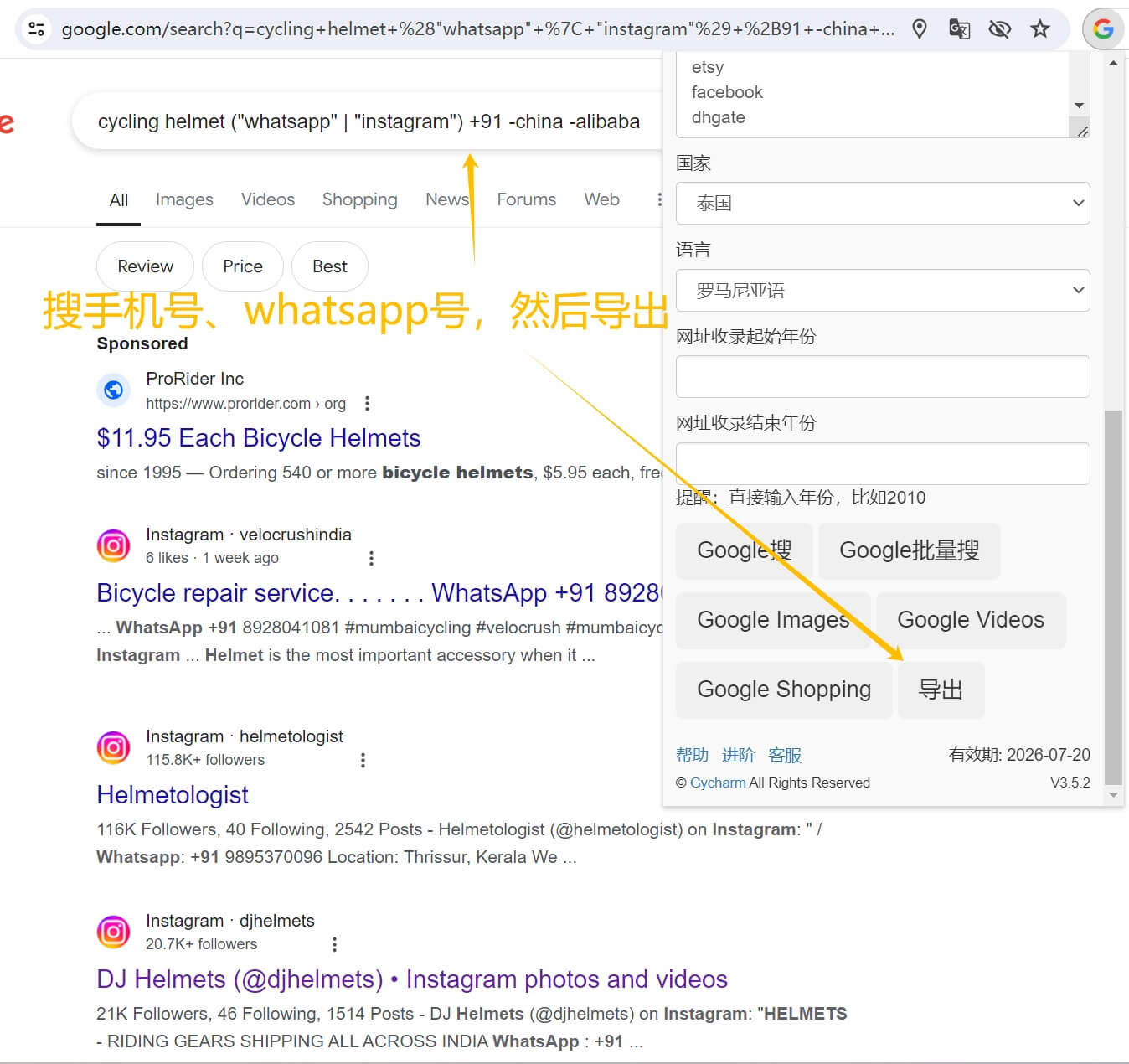The height and width of the screenshot is (1064, 1129).
Task: Open options menu for velocrushindia result
Action: pos(371,558)
